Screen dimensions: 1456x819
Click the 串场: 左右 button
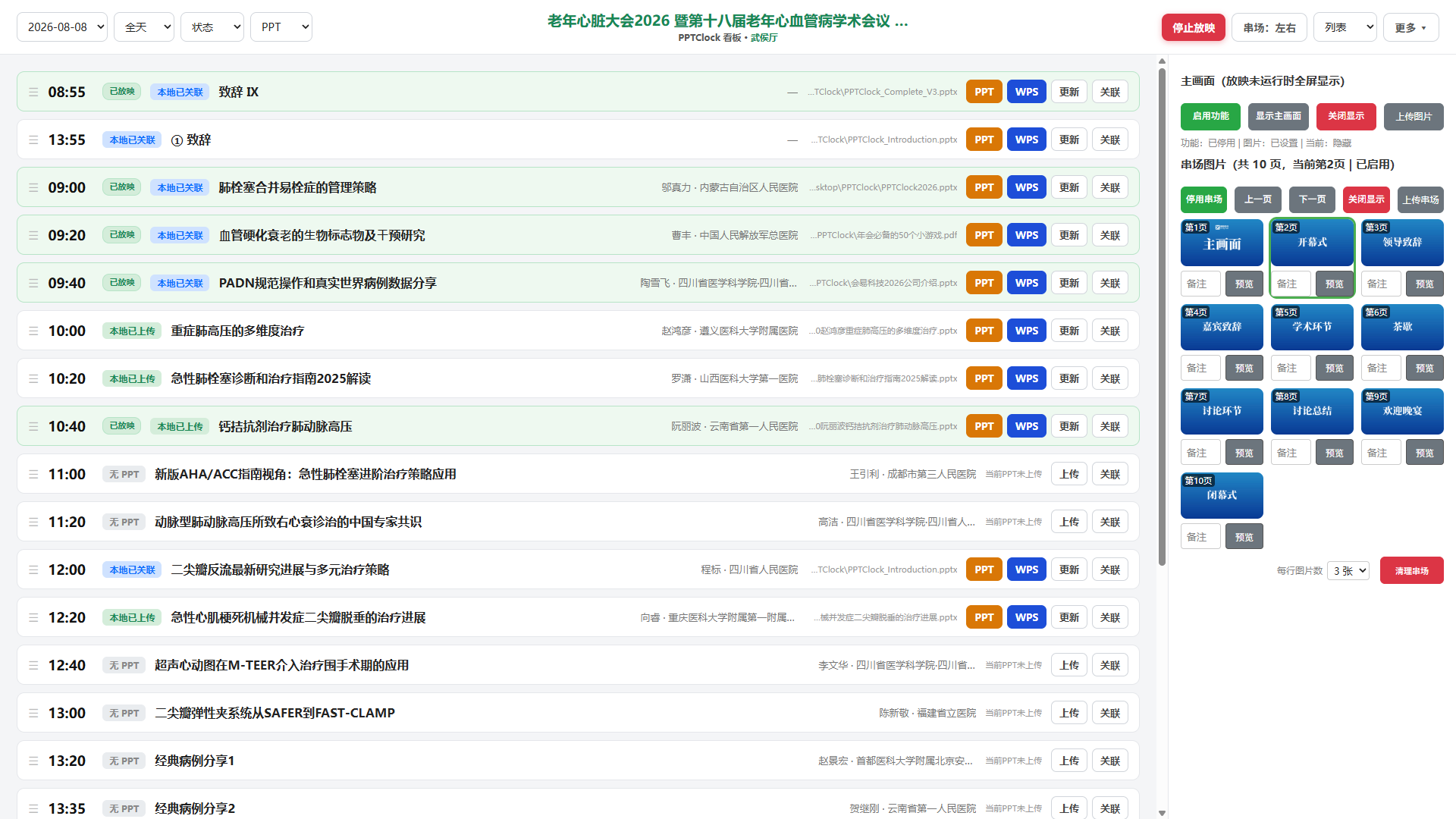pos(1269,27)
